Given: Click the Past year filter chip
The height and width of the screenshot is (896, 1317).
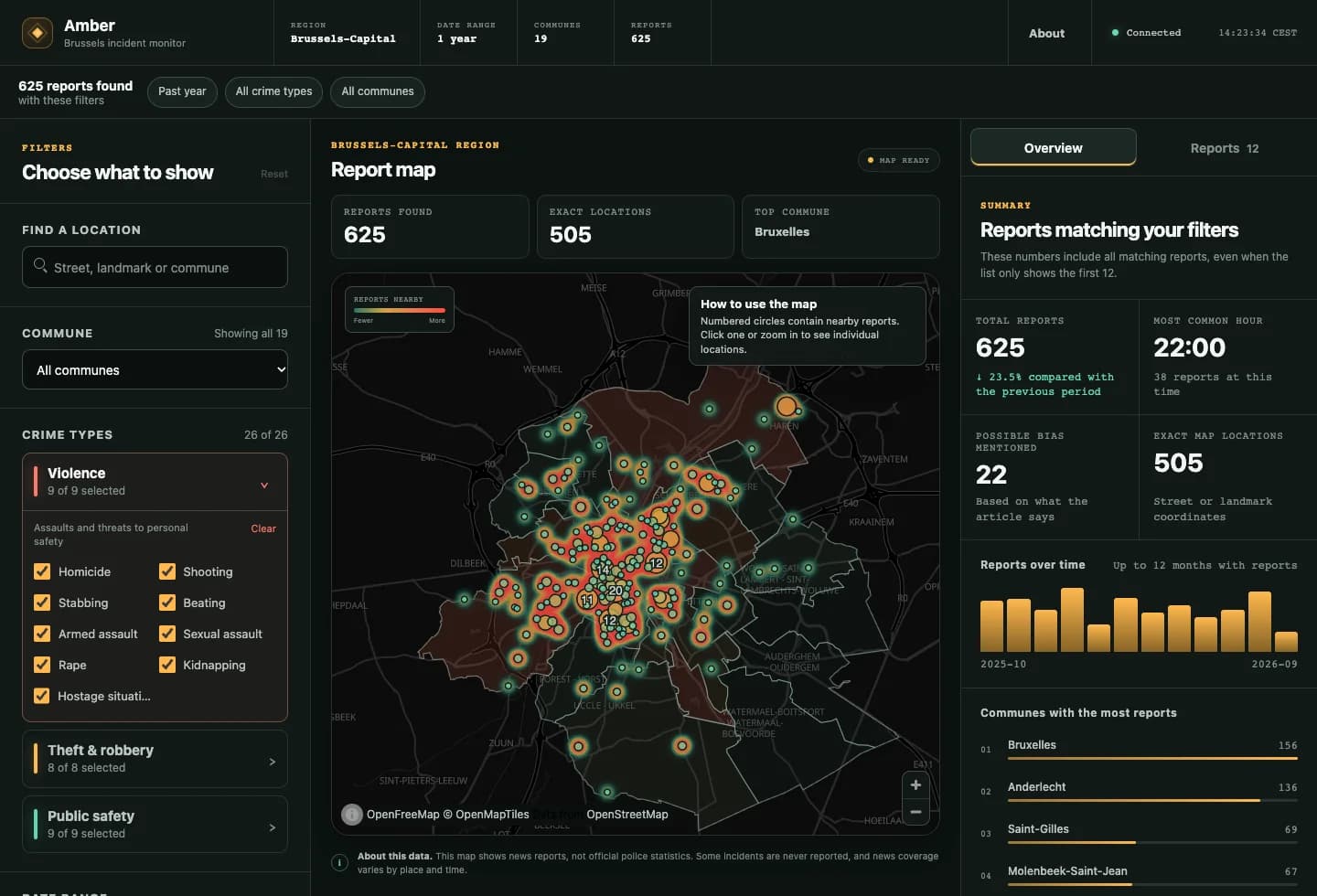Looking at the screenshot, I should coord(182,91).
